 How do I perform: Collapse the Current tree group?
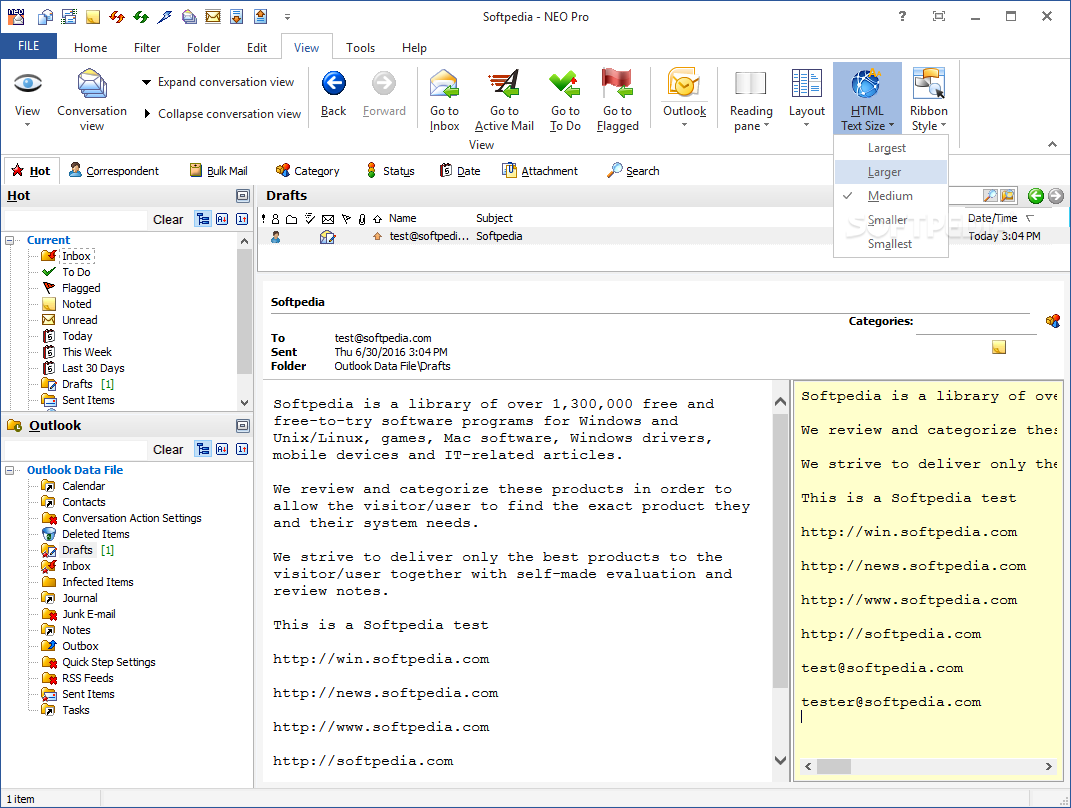(x=10, y=240)
